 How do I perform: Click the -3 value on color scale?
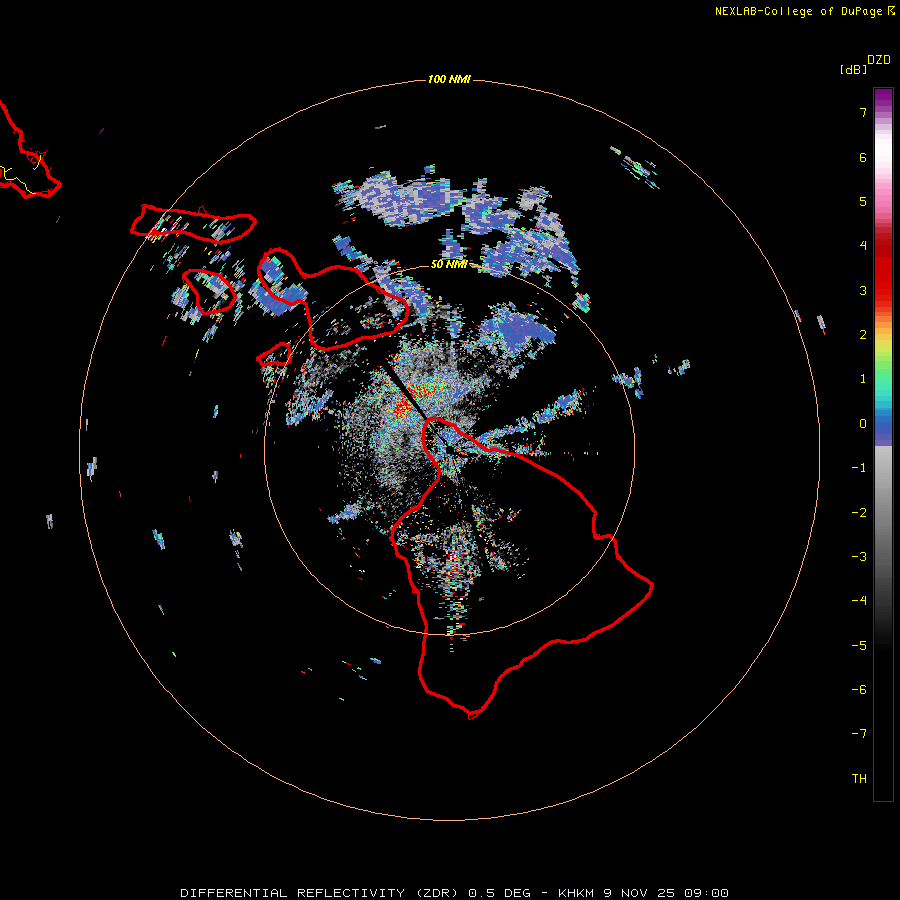(x=859, y=557)
